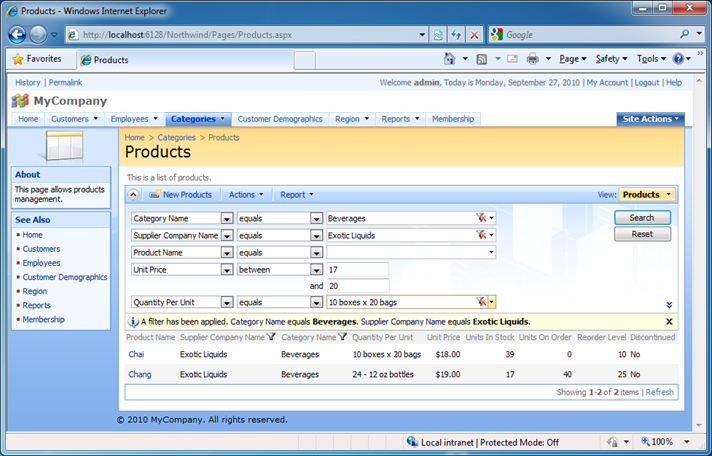Image resolution: width=712 pixels, height=456 pixels.
Task: Click the Print icon in the command bar
Action: pyautogui.click(x=533, y=59)
